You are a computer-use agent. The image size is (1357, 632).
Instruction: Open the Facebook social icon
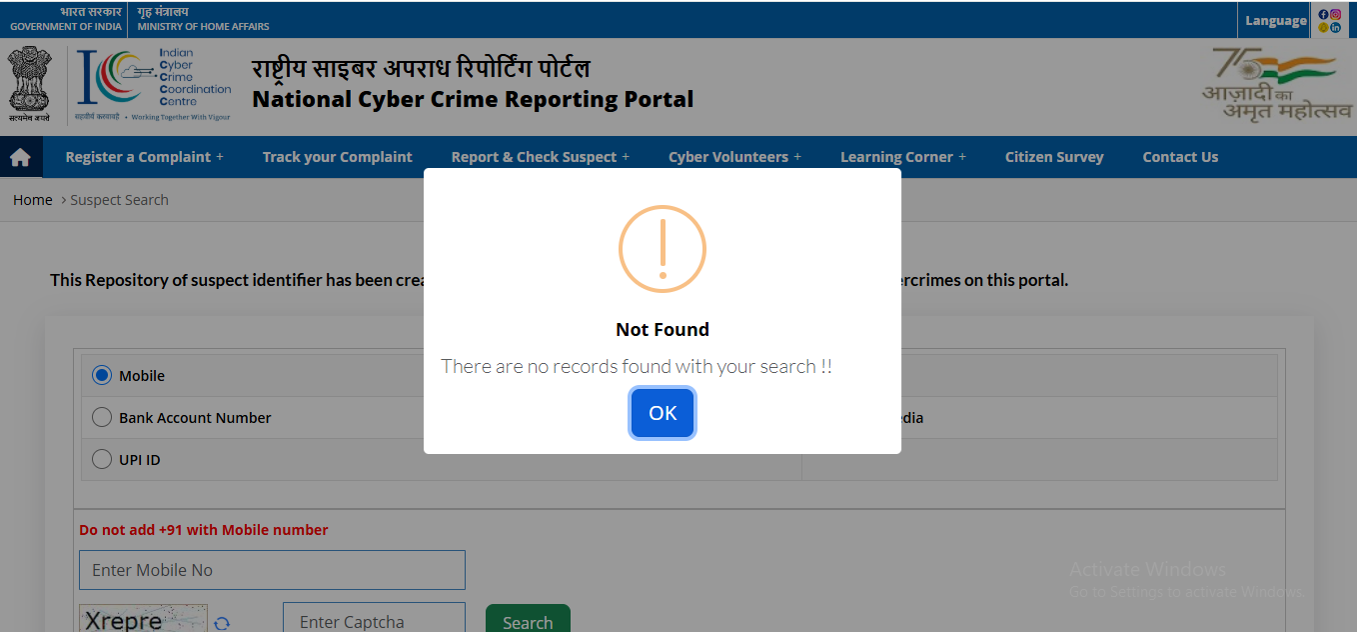tap(1324, 14)
